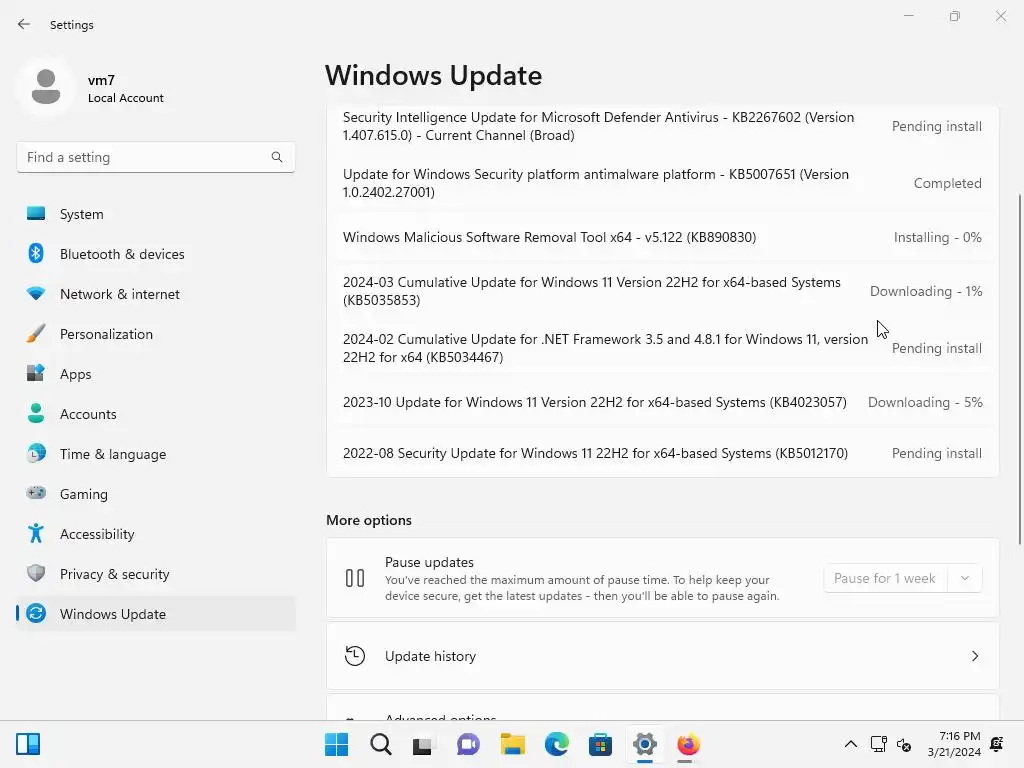This screenshot has height=768, width=1024.
Task: Open the notification bell in tray
Action: (x=997, y=744)
